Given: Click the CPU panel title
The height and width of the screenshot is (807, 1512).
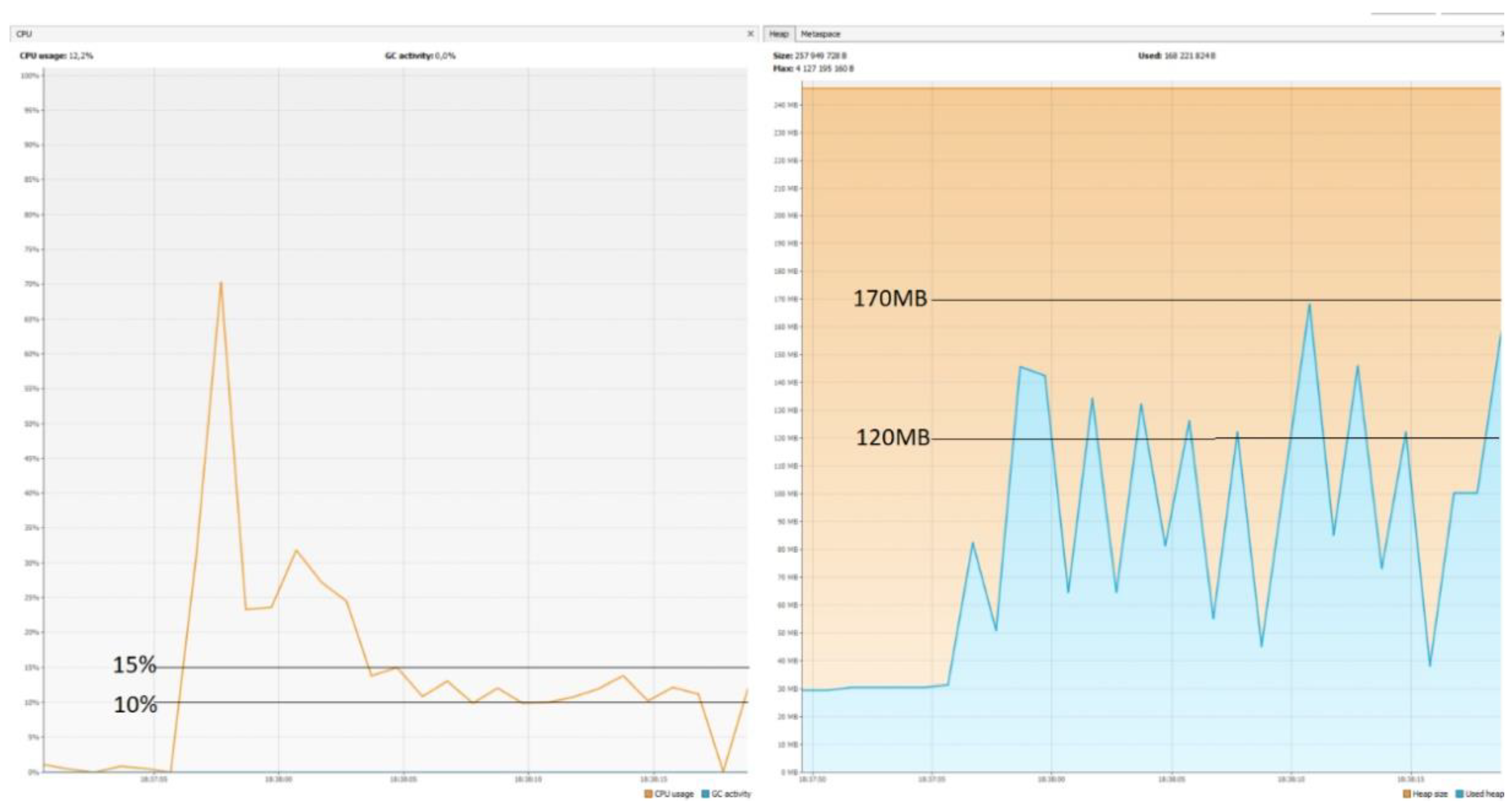Looking at the screenshot, I should click(x=24, y=34).
